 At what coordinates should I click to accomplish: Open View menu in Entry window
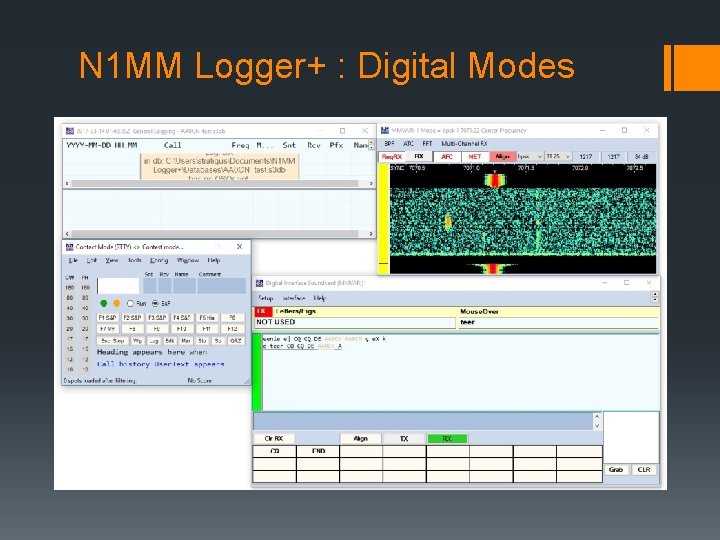pyautogui.click(x=112, y=260)
